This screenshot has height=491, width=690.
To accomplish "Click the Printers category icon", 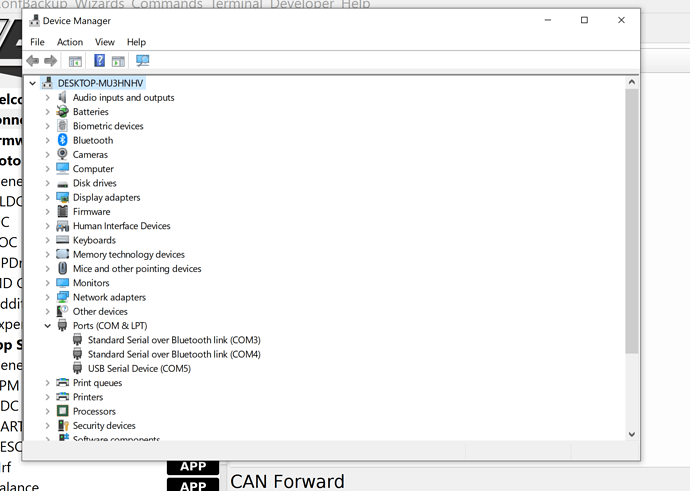I will [x=62, y=396].
